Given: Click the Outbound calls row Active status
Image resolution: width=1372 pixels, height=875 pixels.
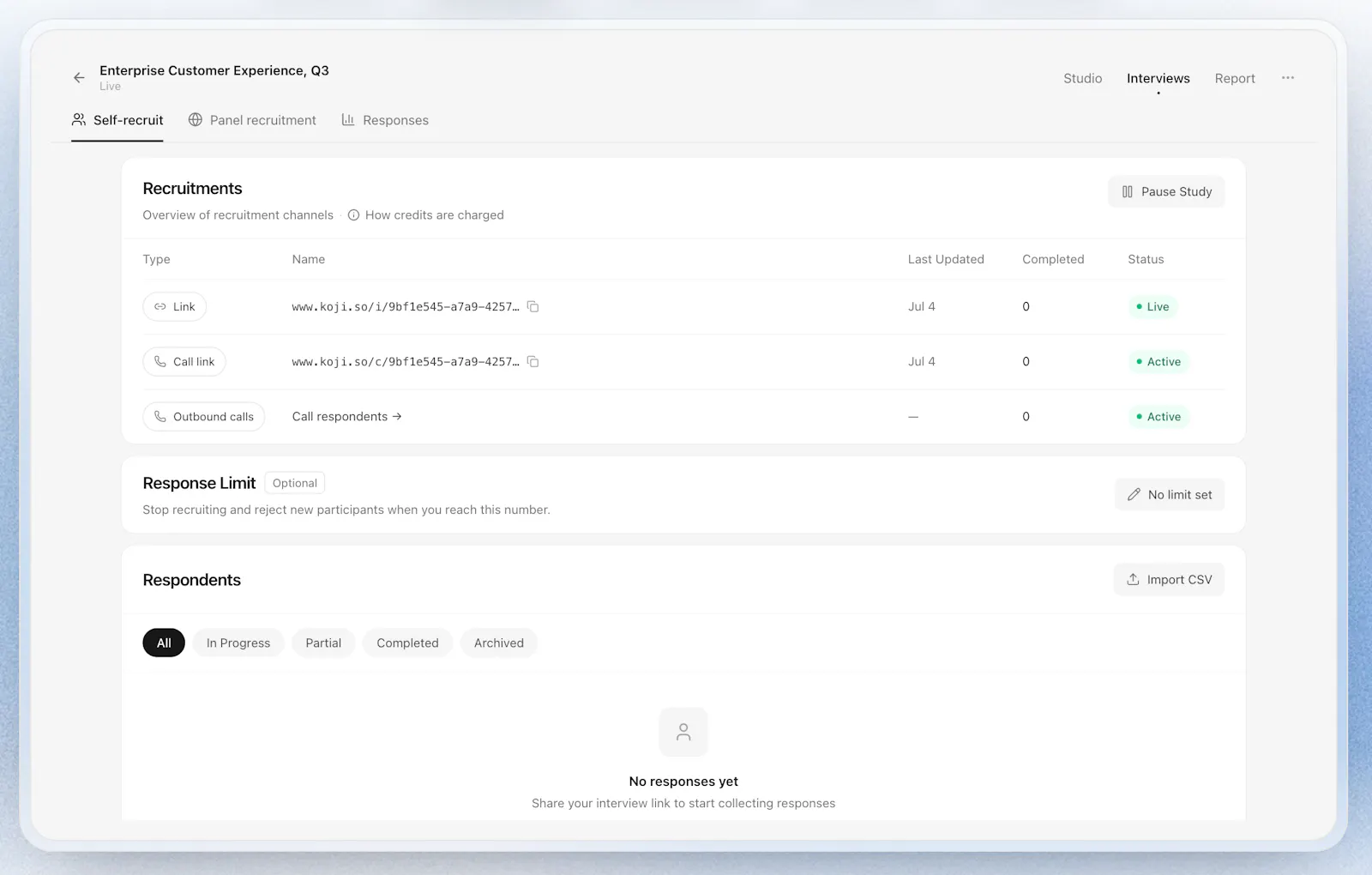Looking at the screenshot, I should 1158,416.
